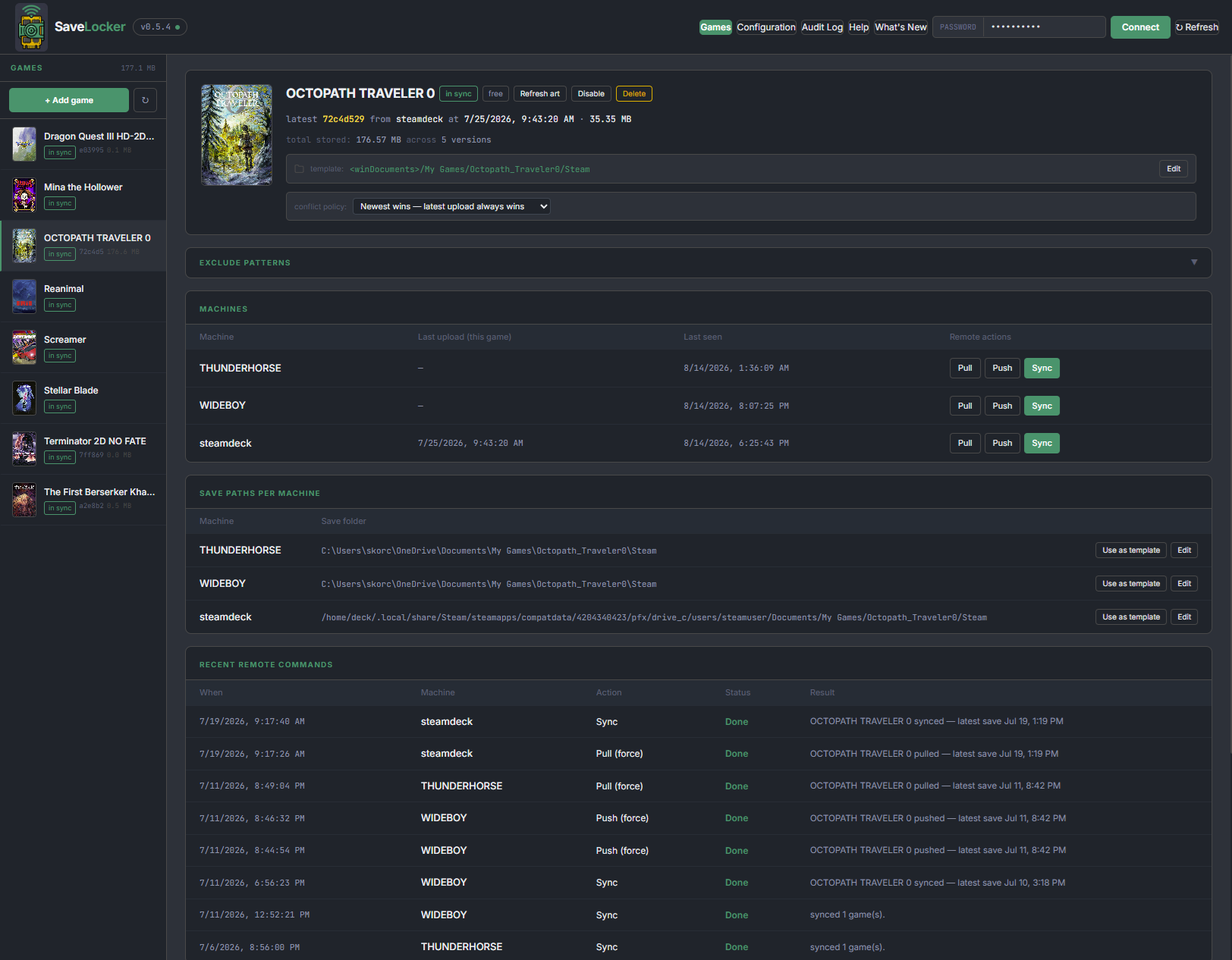Edit THUNDERHORSE save folder path
The image size is (1232, 960).
[1184, 551]
